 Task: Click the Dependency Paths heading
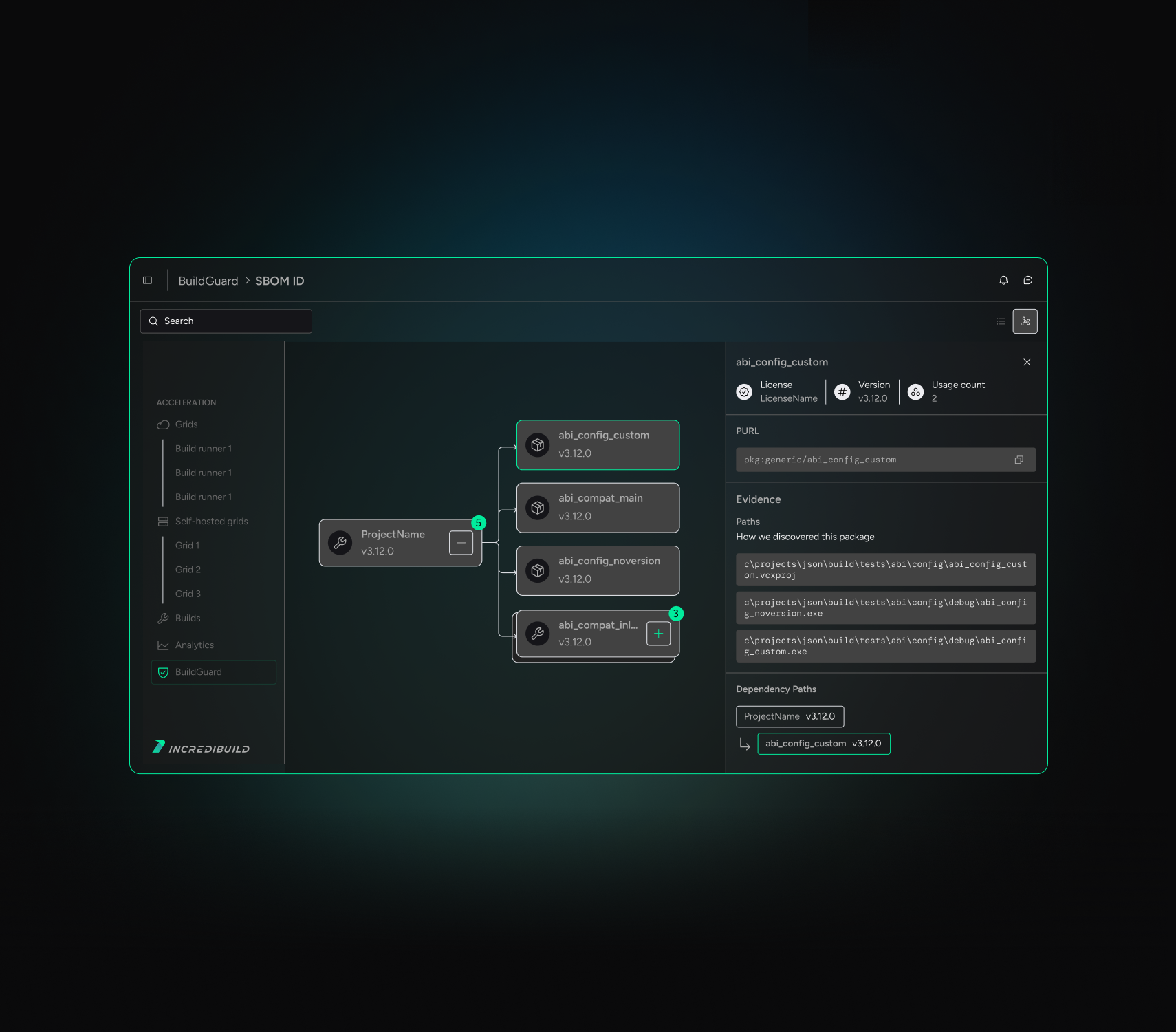tap(776, 689)
